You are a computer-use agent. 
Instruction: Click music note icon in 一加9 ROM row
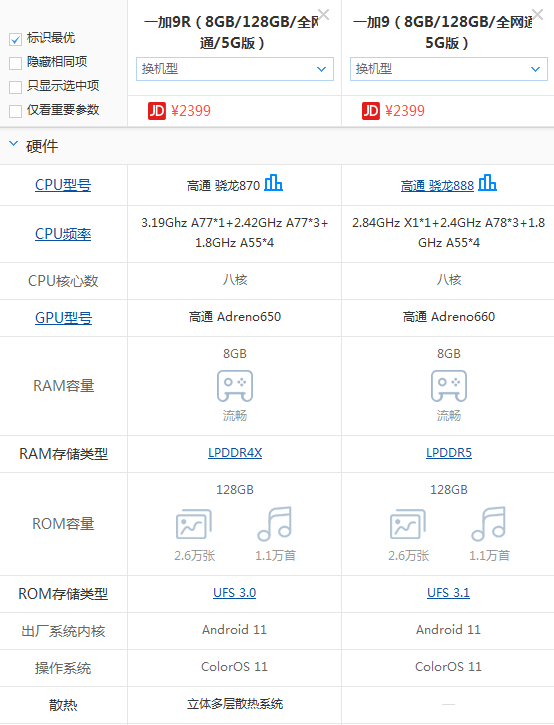tap(489, 524)
